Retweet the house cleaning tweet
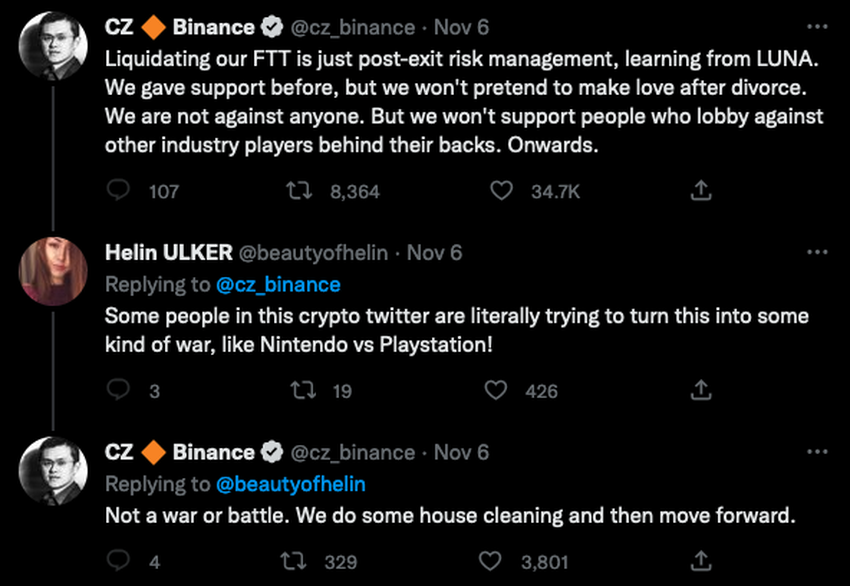 (x=297, y=561)
